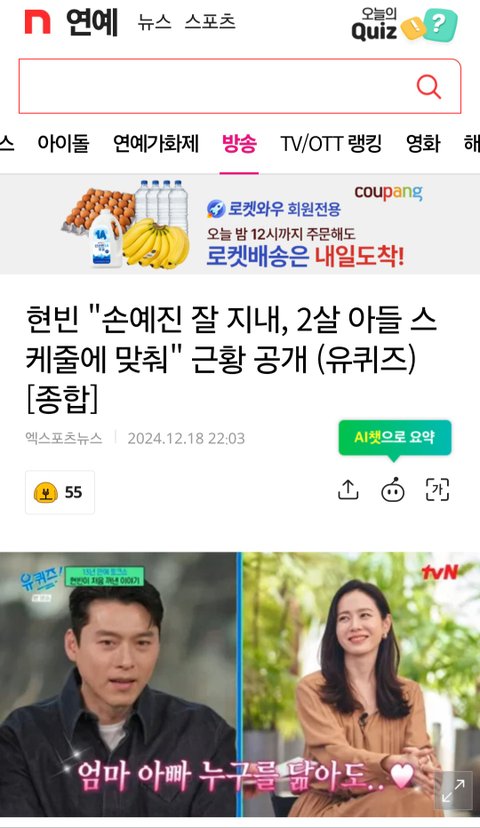Click the AI챗으로 요약 button

395,437
